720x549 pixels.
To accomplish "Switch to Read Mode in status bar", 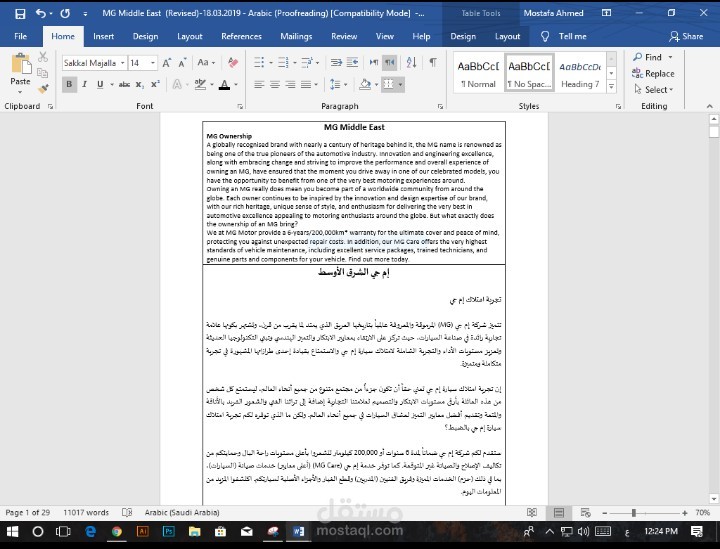I will coord(532,512).
